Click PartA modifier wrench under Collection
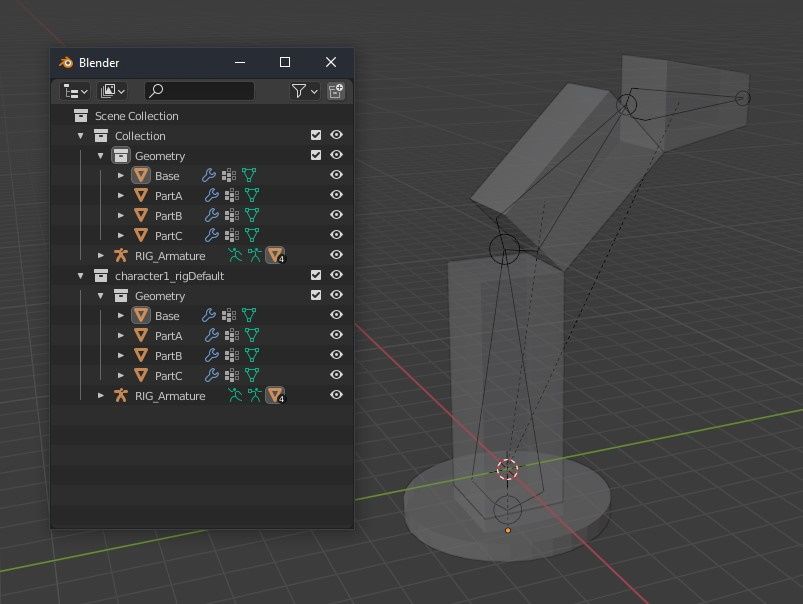The height and width of the screenshot is (604, 803). 212,195
